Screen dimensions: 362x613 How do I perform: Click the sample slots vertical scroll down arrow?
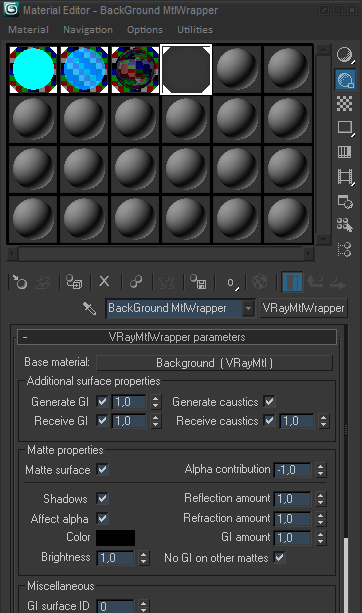[x=323, y=239]
